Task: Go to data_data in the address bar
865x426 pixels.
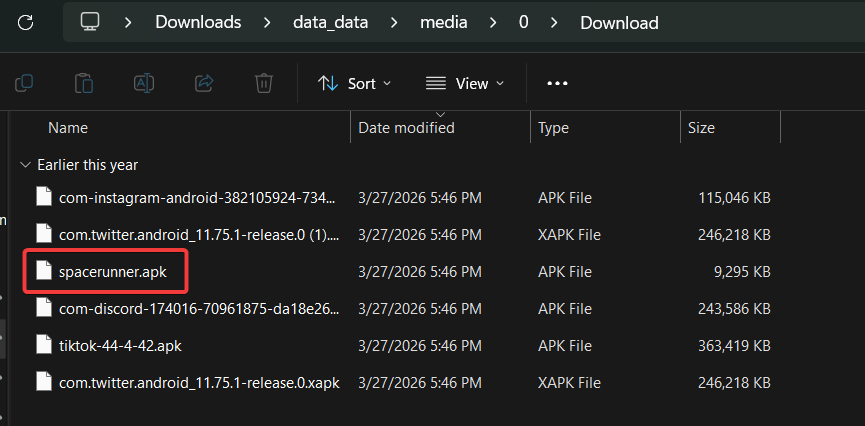Action: 330,23
